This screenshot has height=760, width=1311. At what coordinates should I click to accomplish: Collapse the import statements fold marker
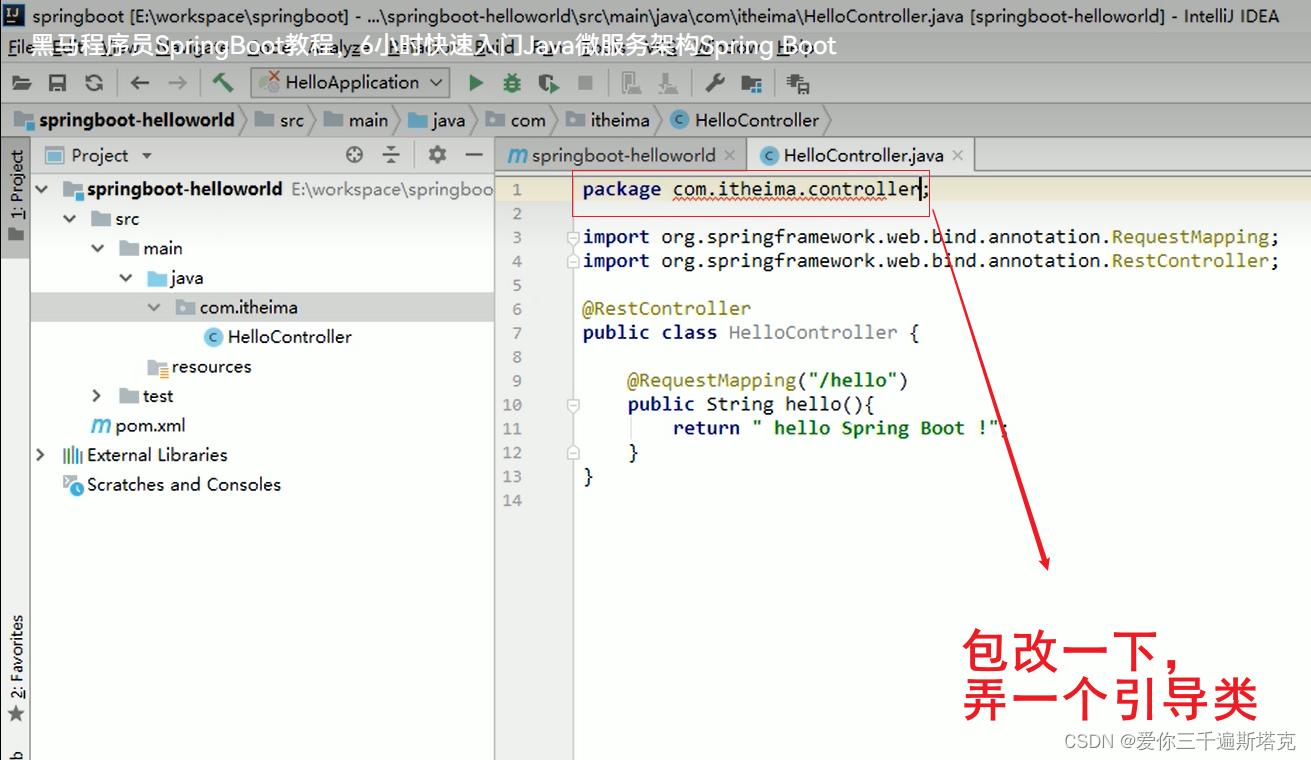[x=573, y=237]
